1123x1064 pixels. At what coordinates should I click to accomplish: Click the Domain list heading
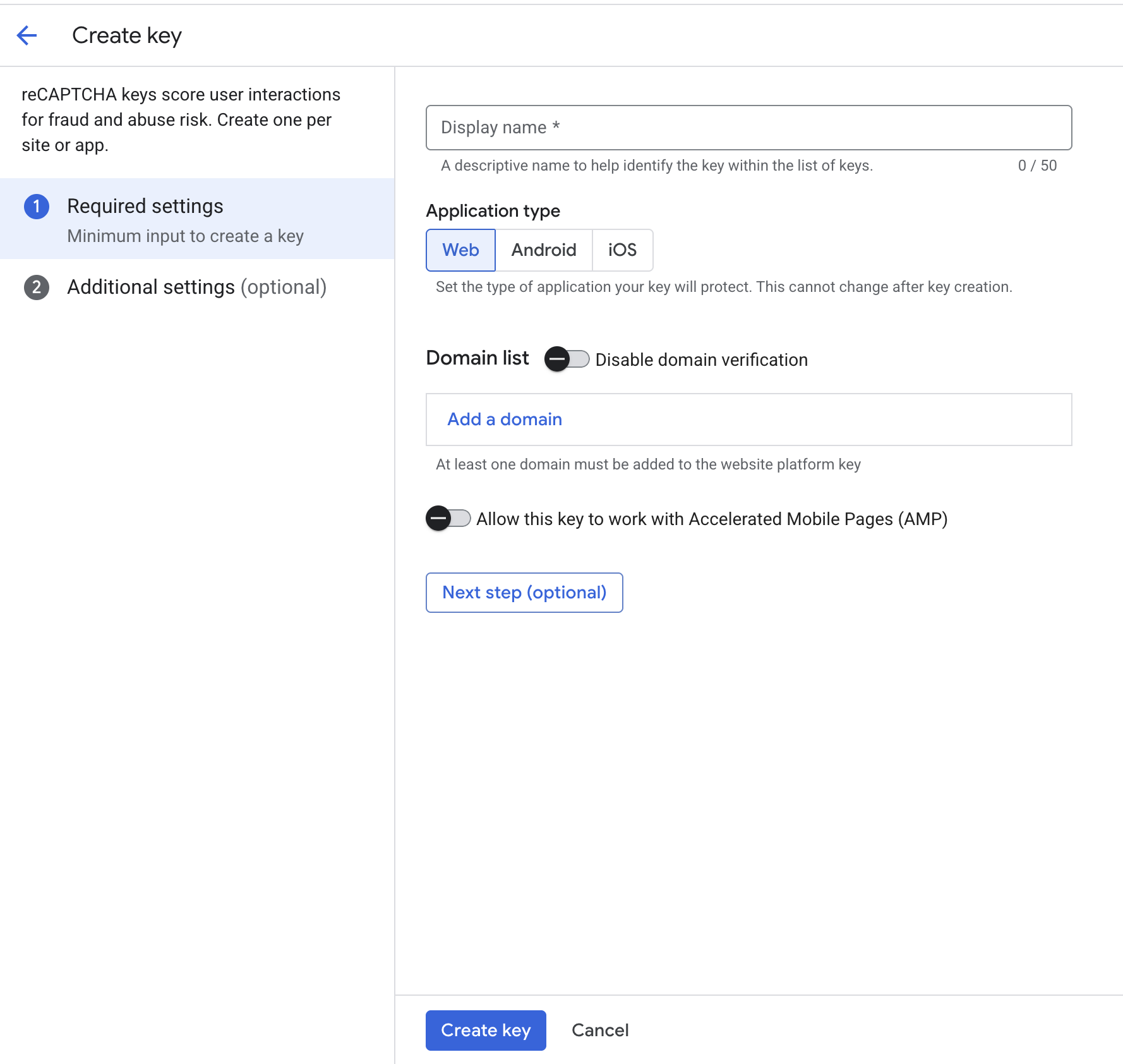(477, 358)
